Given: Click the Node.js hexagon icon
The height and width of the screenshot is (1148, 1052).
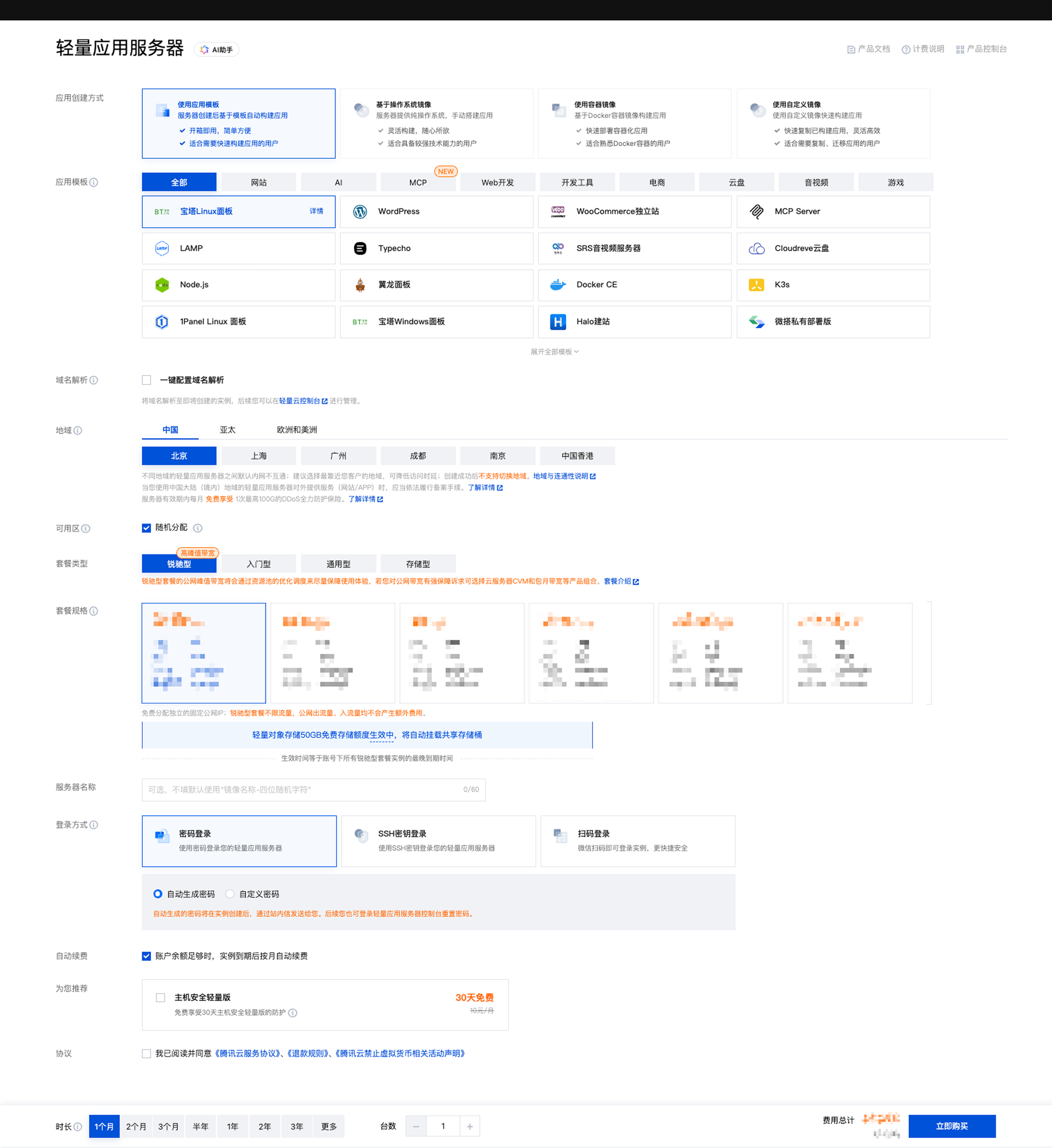Looking at the screenshot, I should (162, 285).
